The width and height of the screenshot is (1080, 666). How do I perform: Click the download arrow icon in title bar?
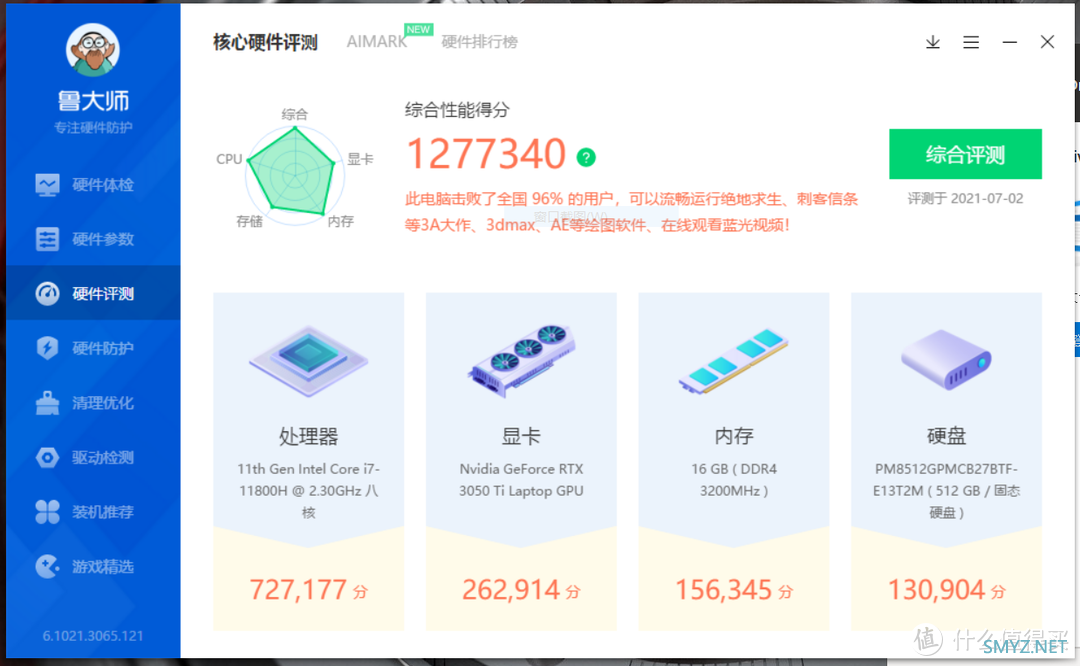point(933,42)
